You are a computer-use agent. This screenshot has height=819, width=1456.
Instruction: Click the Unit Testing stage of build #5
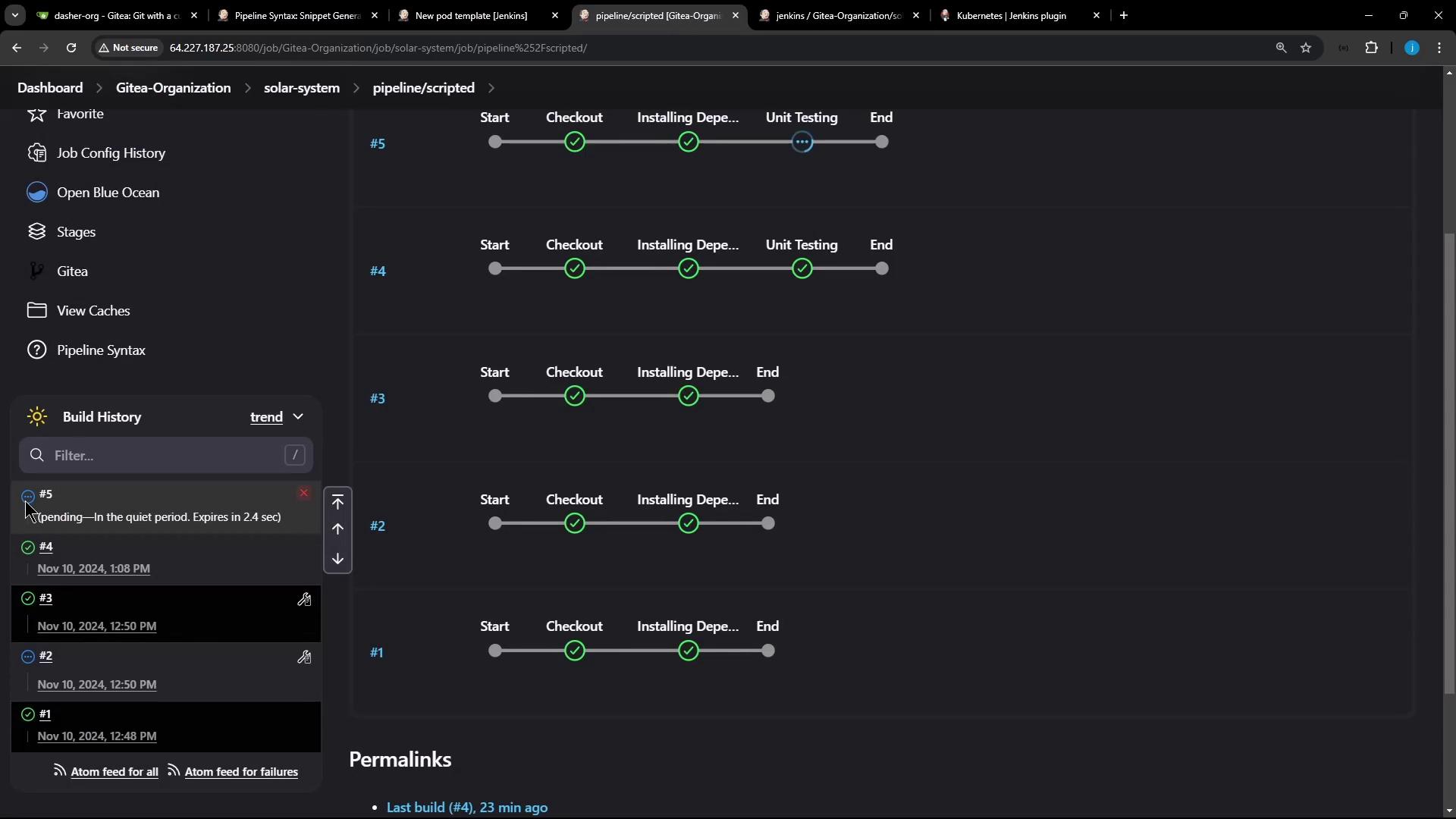tap(802, 143)
